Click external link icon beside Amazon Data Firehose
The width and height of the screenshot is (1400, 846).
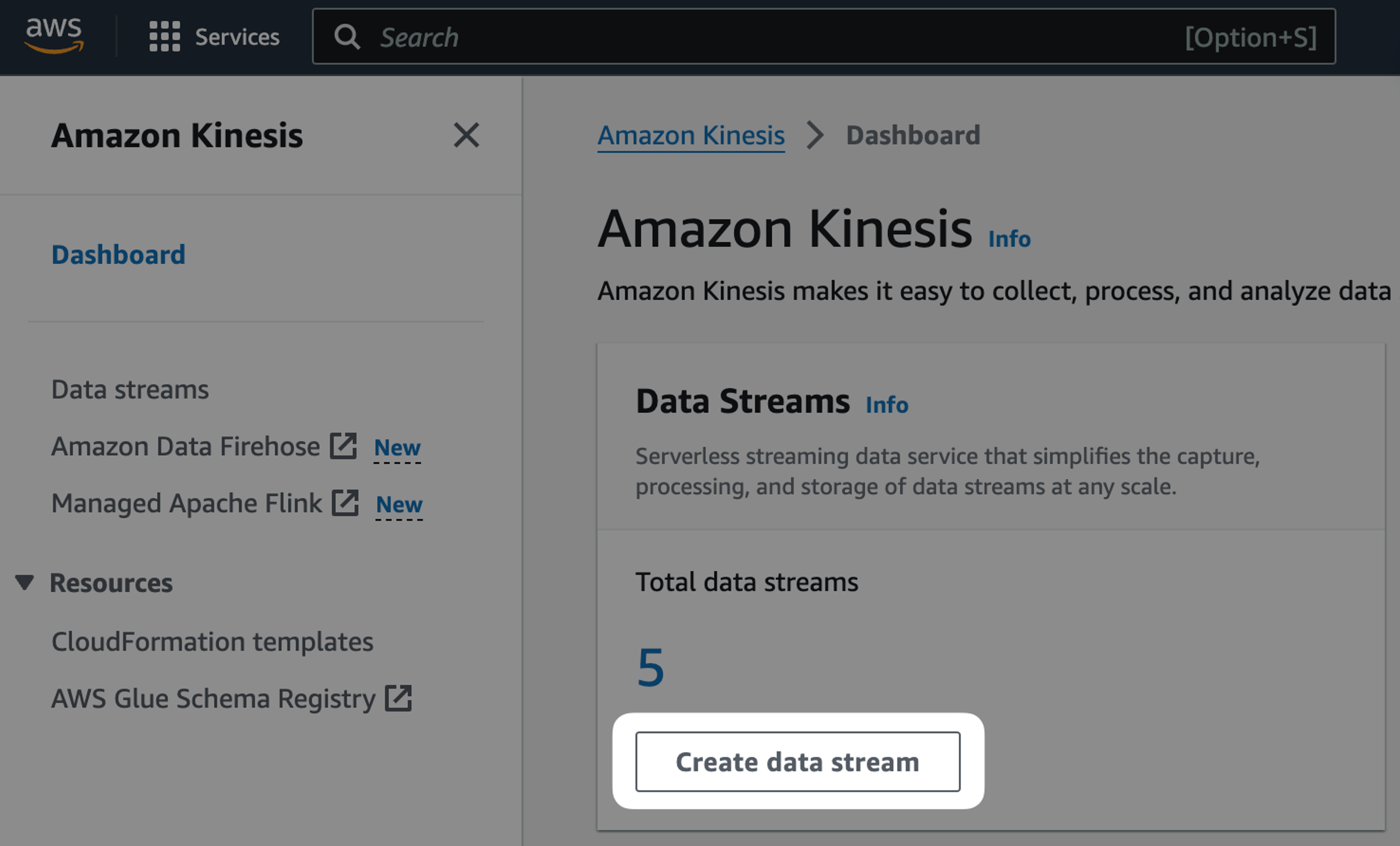(x=344, y=446)
